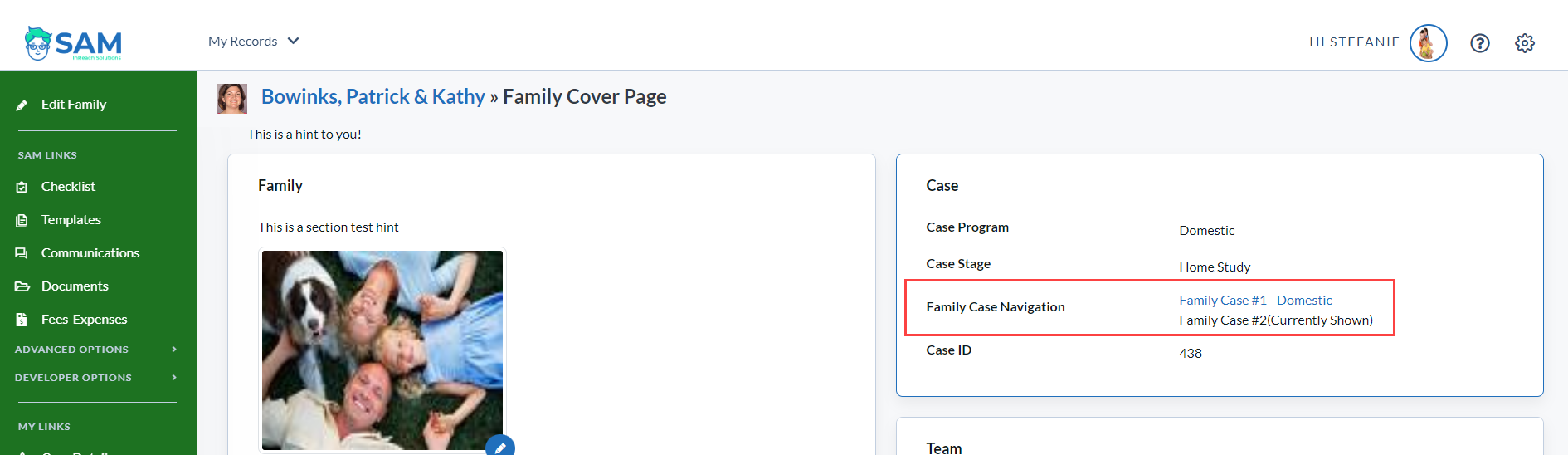
Task: Click the Fees-Expenses invoice icon
Action: pyautogui.click(x=22, y=320)
